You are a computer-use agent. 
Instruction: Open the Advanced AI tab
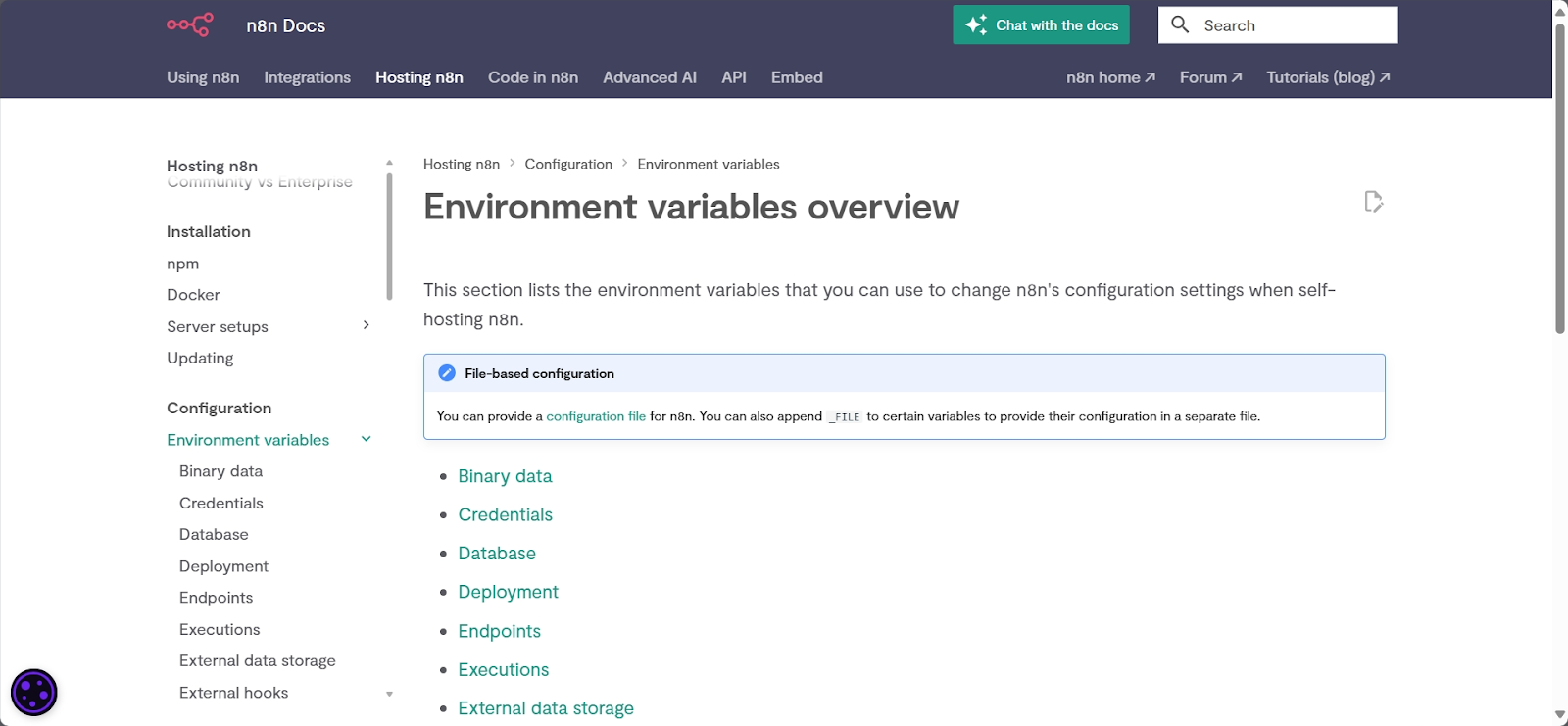tap(650, 77)
